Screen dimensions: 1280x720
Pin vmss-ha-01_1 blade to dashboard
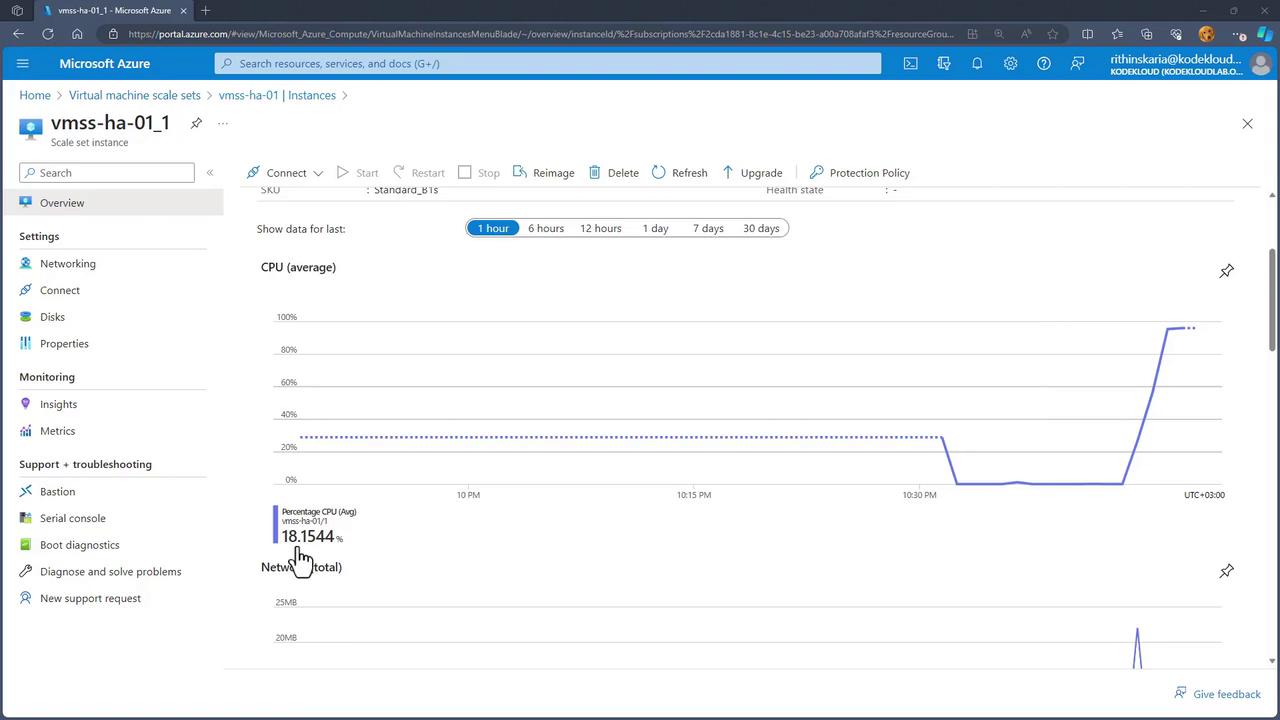click(196, 123)
